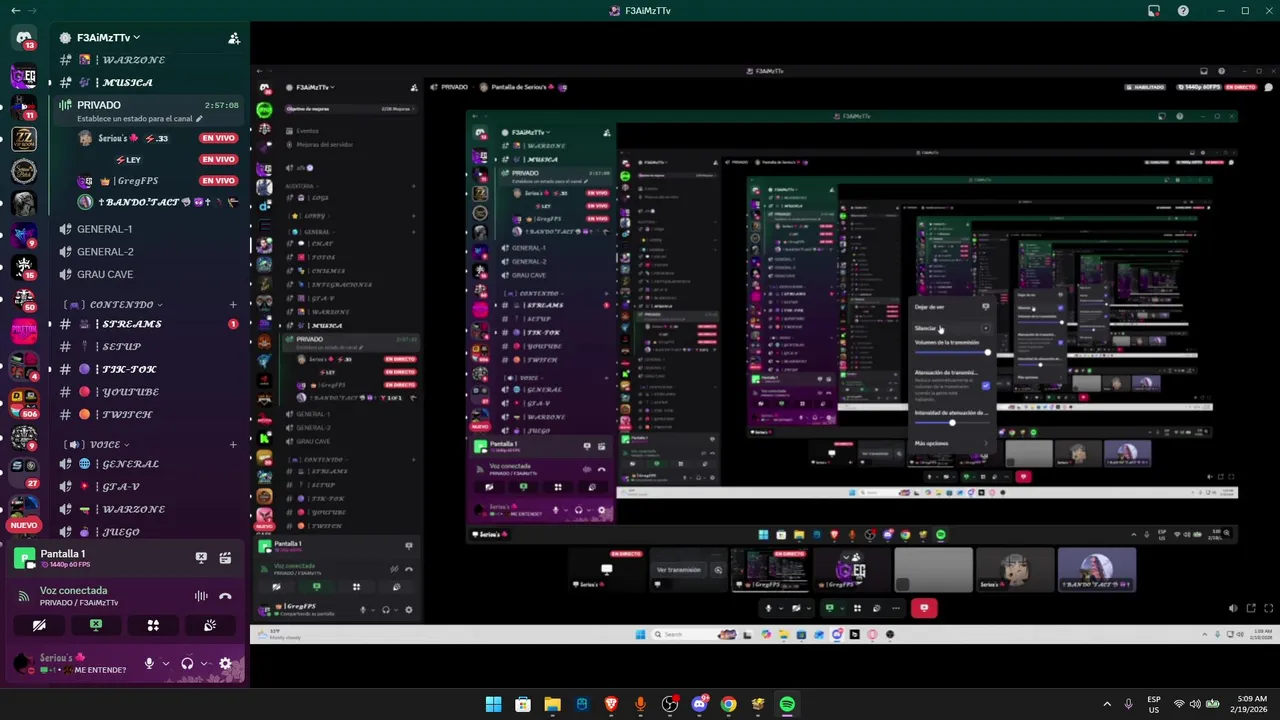Screen dimensions: 1280x720
Task: Open F3AiMzTTv server dropdown menu
Action: (x=108, y=38)
